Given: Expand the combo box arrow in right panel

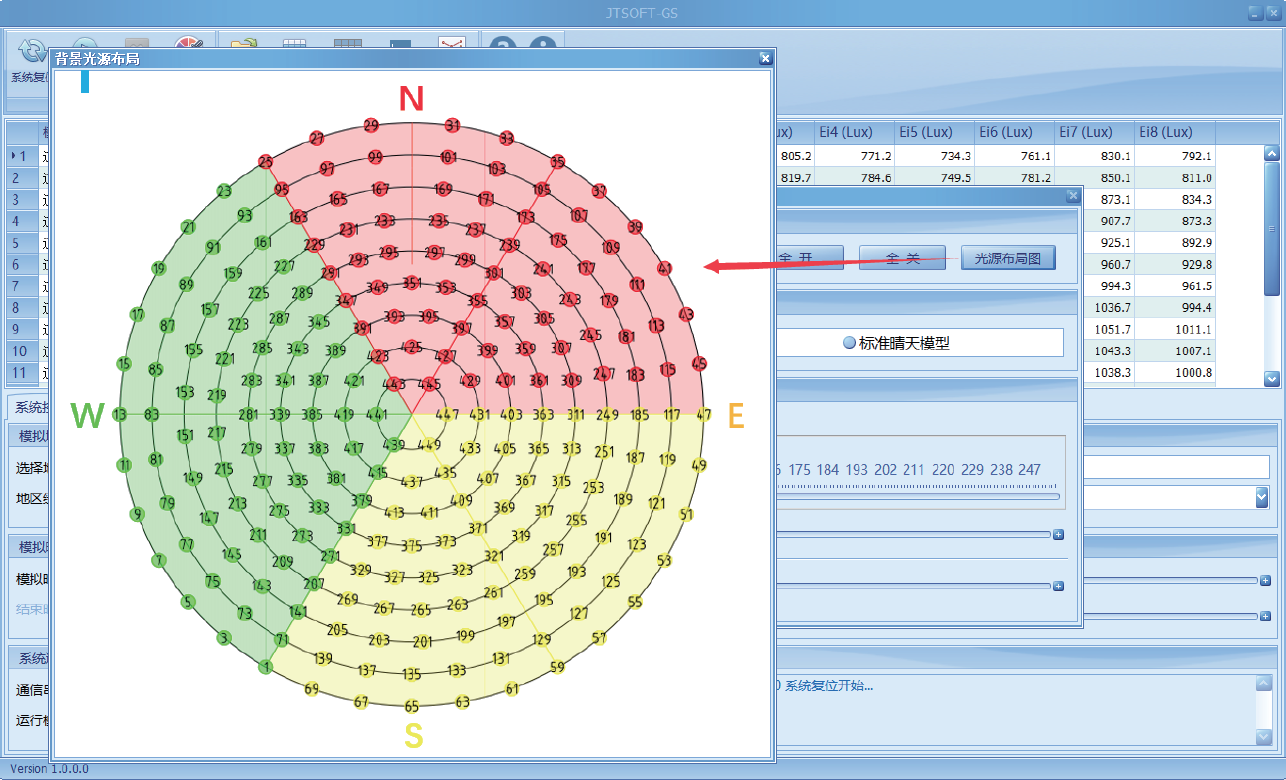Looking at the screenshot, I should [x=1262, y=497].
